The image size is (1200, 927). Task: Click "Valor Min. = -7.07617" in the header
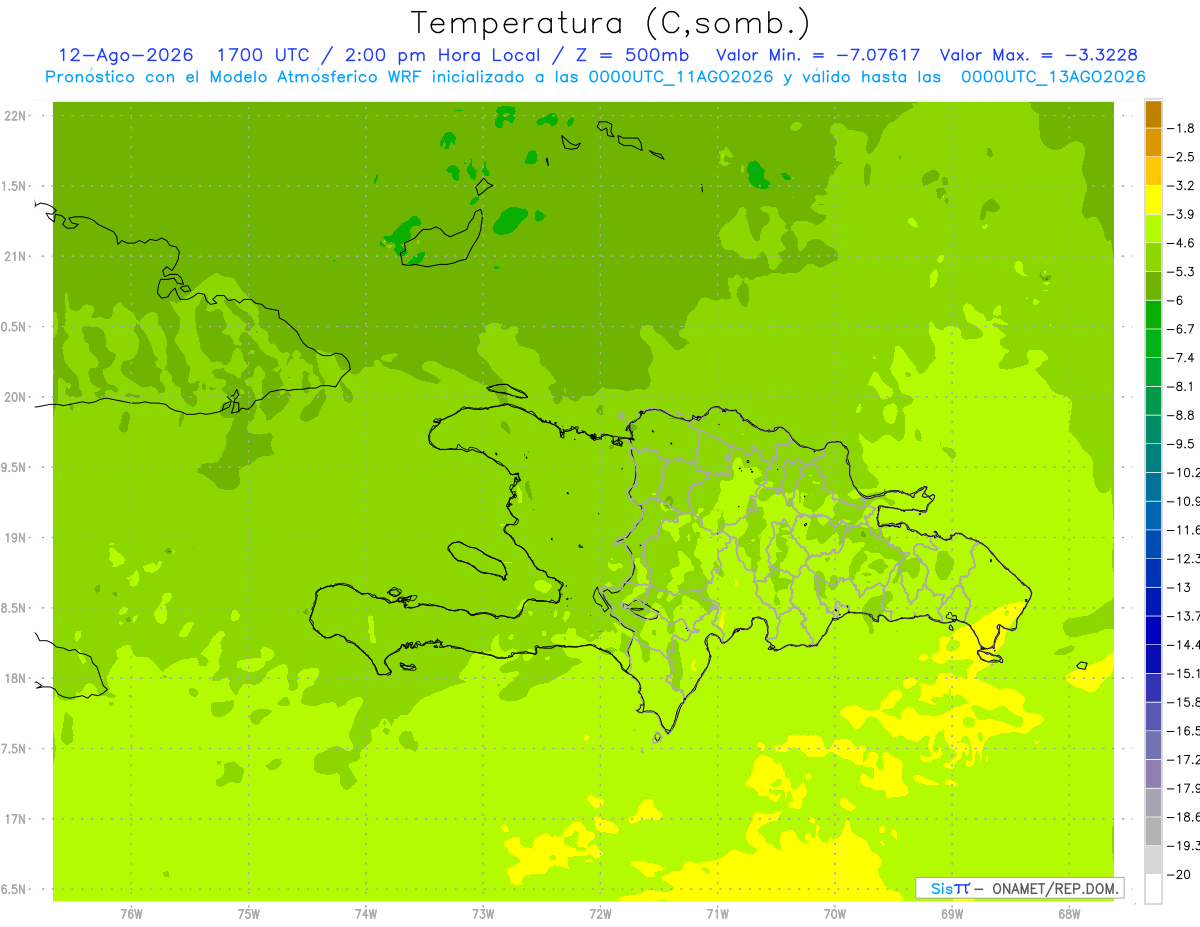point(818,55)
